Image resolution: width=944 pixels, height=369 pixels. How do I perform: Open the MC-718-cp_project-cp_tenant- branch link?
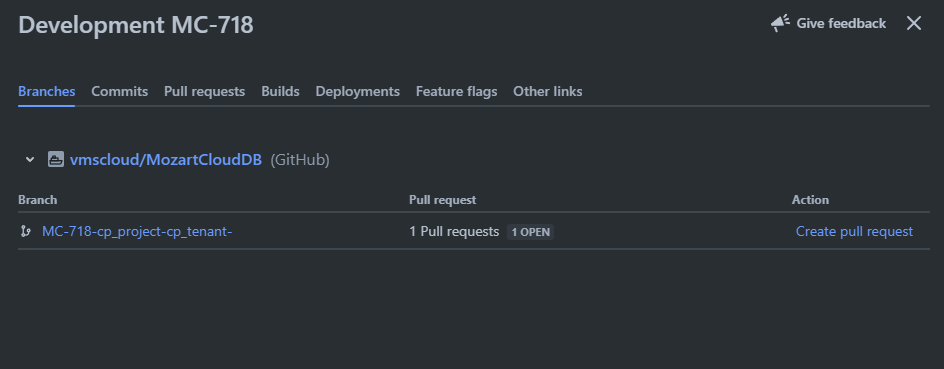tap(137, 231)
